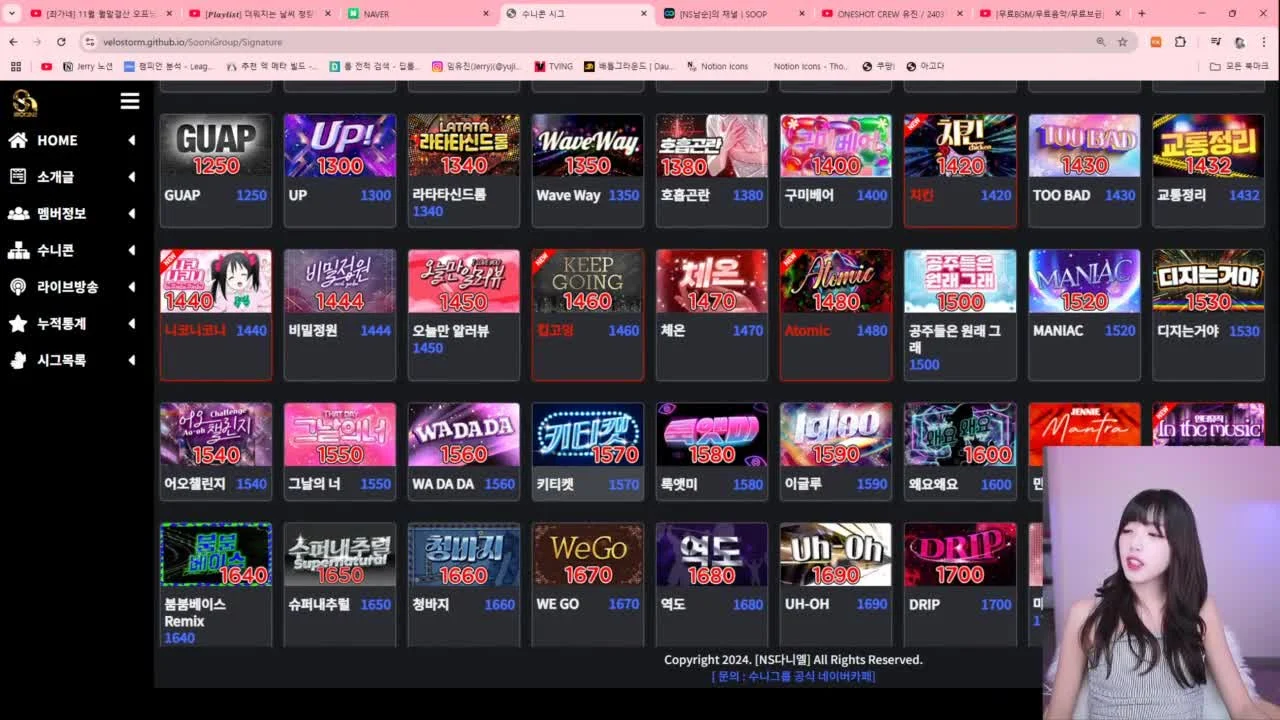
Task: Click the HOME house icon
Action: coord(18,140)
